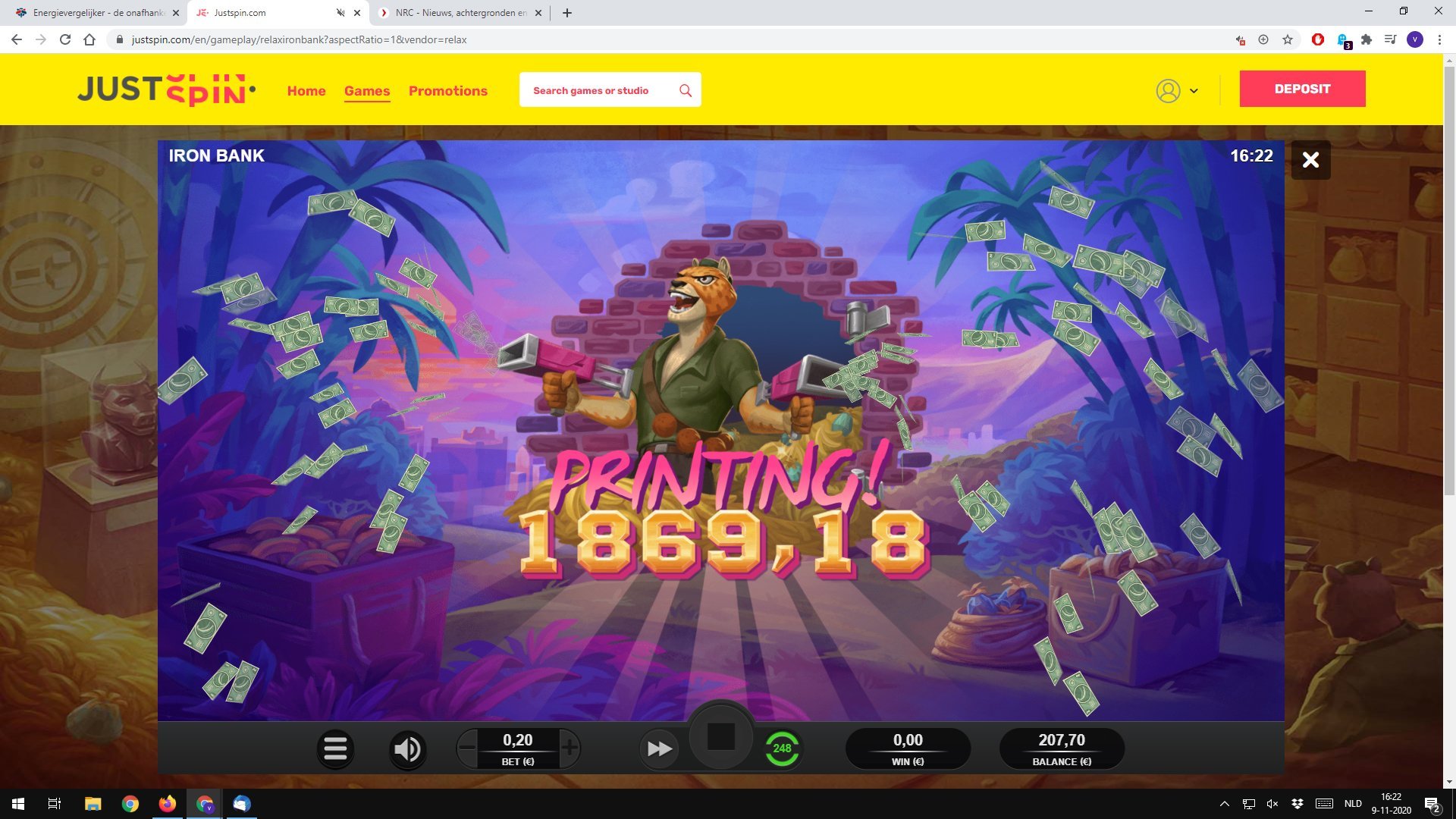This screenshot has height=819, width=1456.
Task: Click the muted volume tray icon
Action: (1272, 804)
